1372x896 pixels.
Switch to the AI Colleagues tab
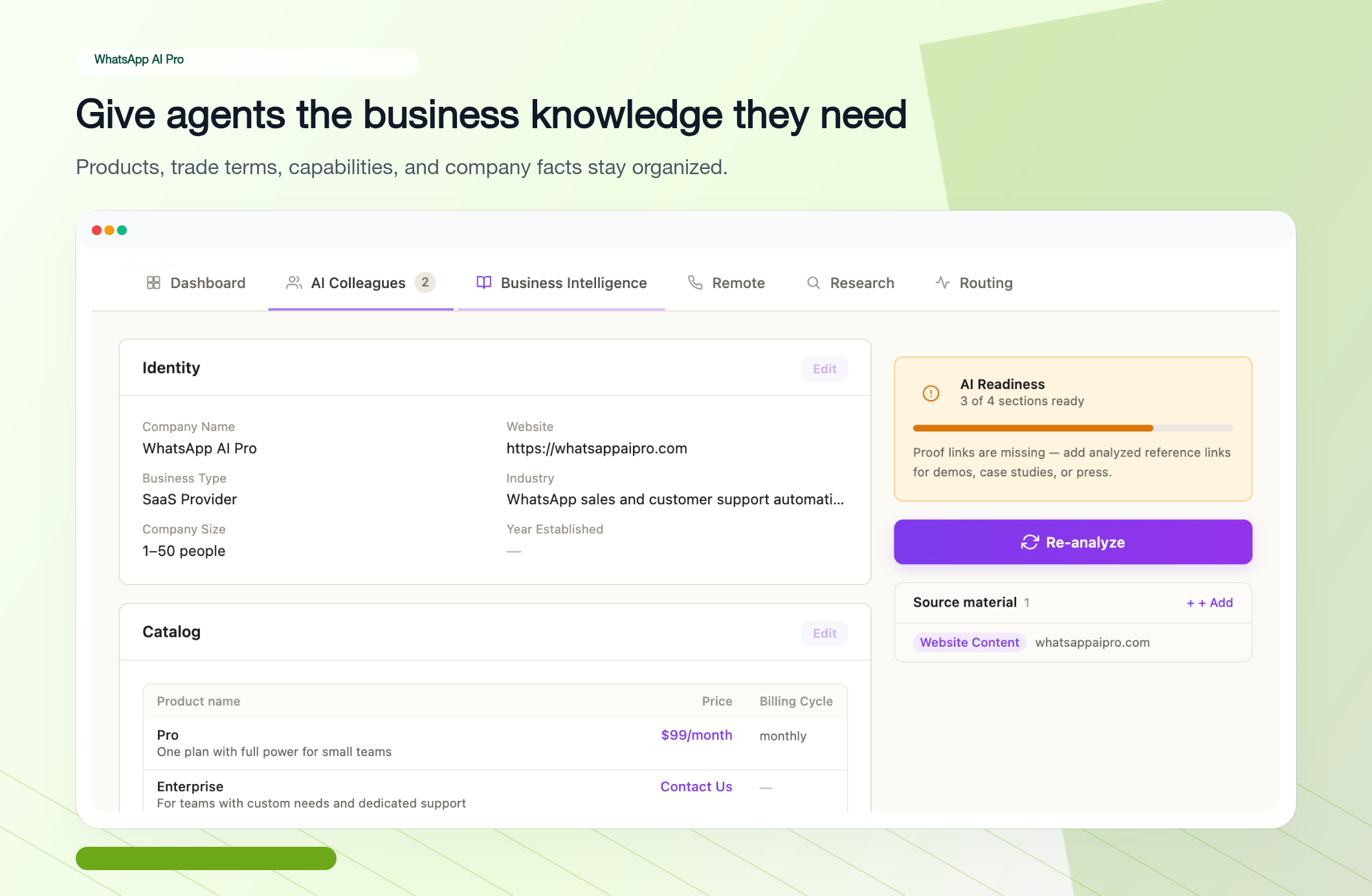(x=360, y=283)
